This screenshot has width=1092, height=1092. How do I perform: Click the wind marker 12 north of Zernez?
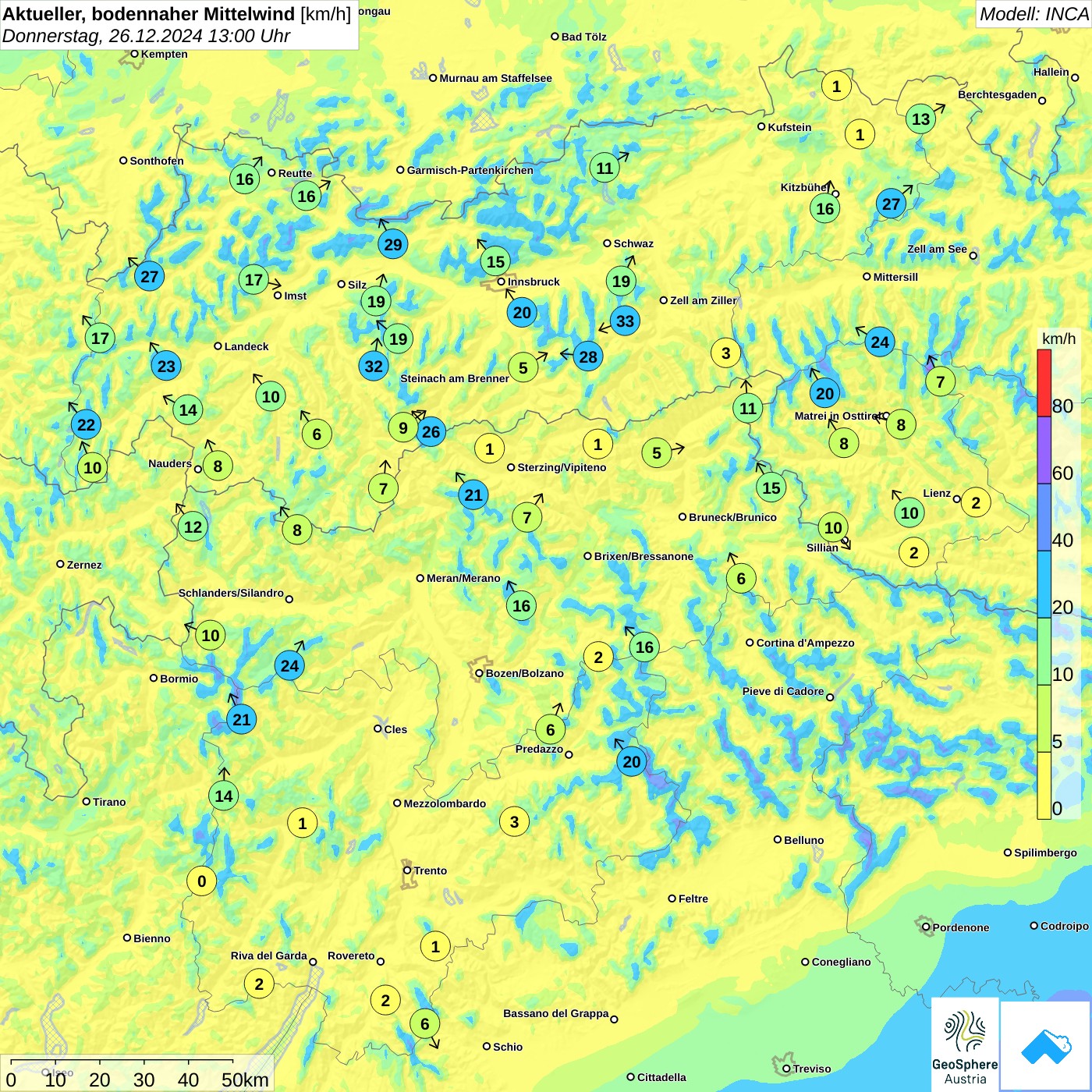pyautogui.click(x=193, y=526)
